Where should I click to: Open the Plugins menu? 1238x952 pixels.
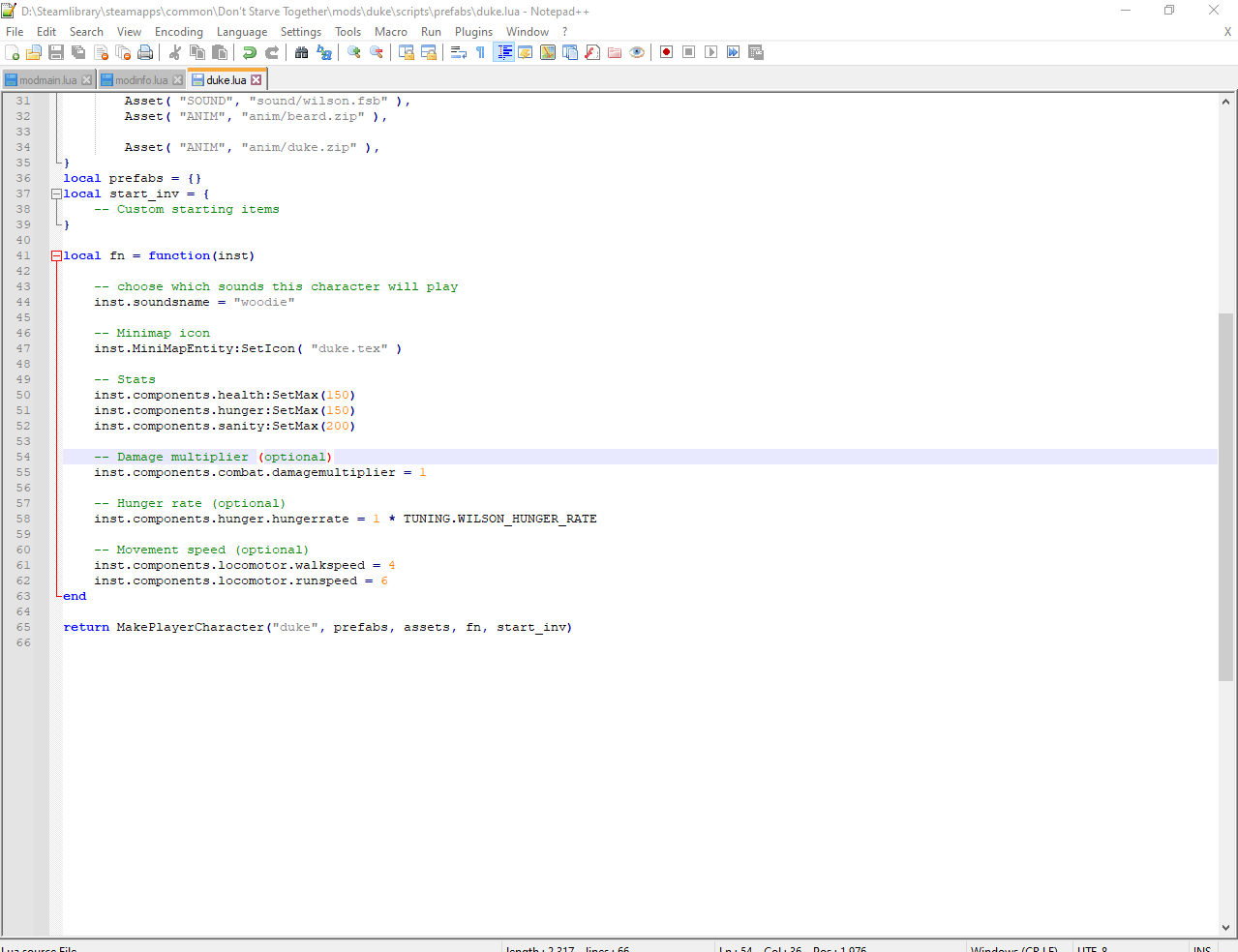pos(473,32)
